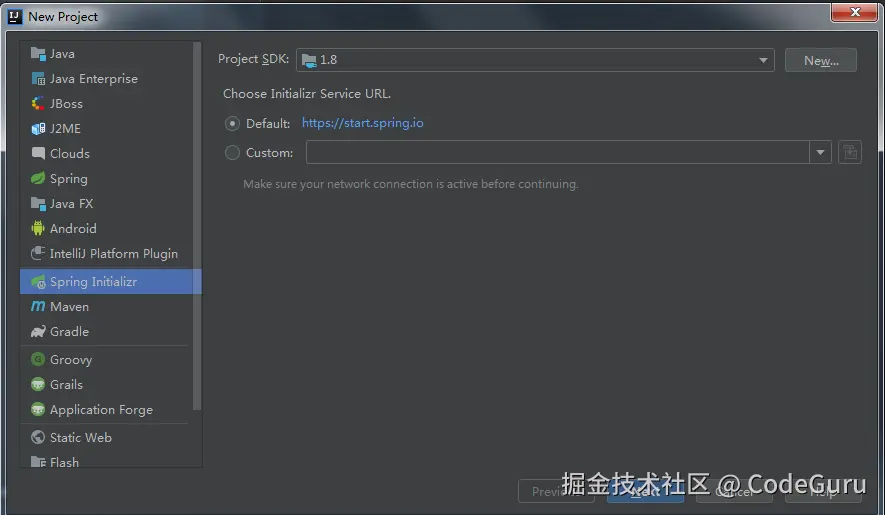Click the Java FX folder icon

point(38,204)
